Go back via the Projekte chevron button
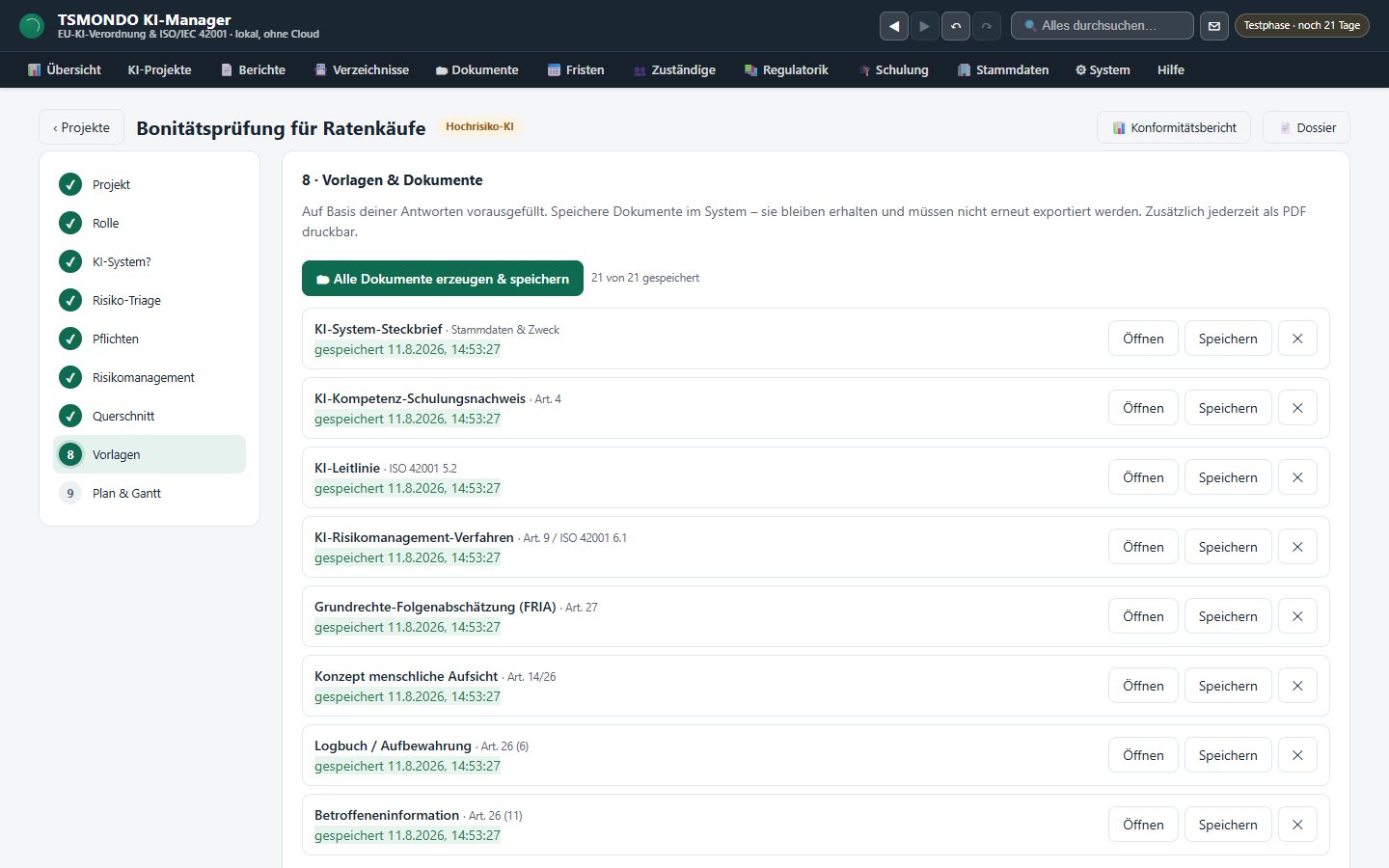This screenshot has height=868, width=1389. point(81,127)
